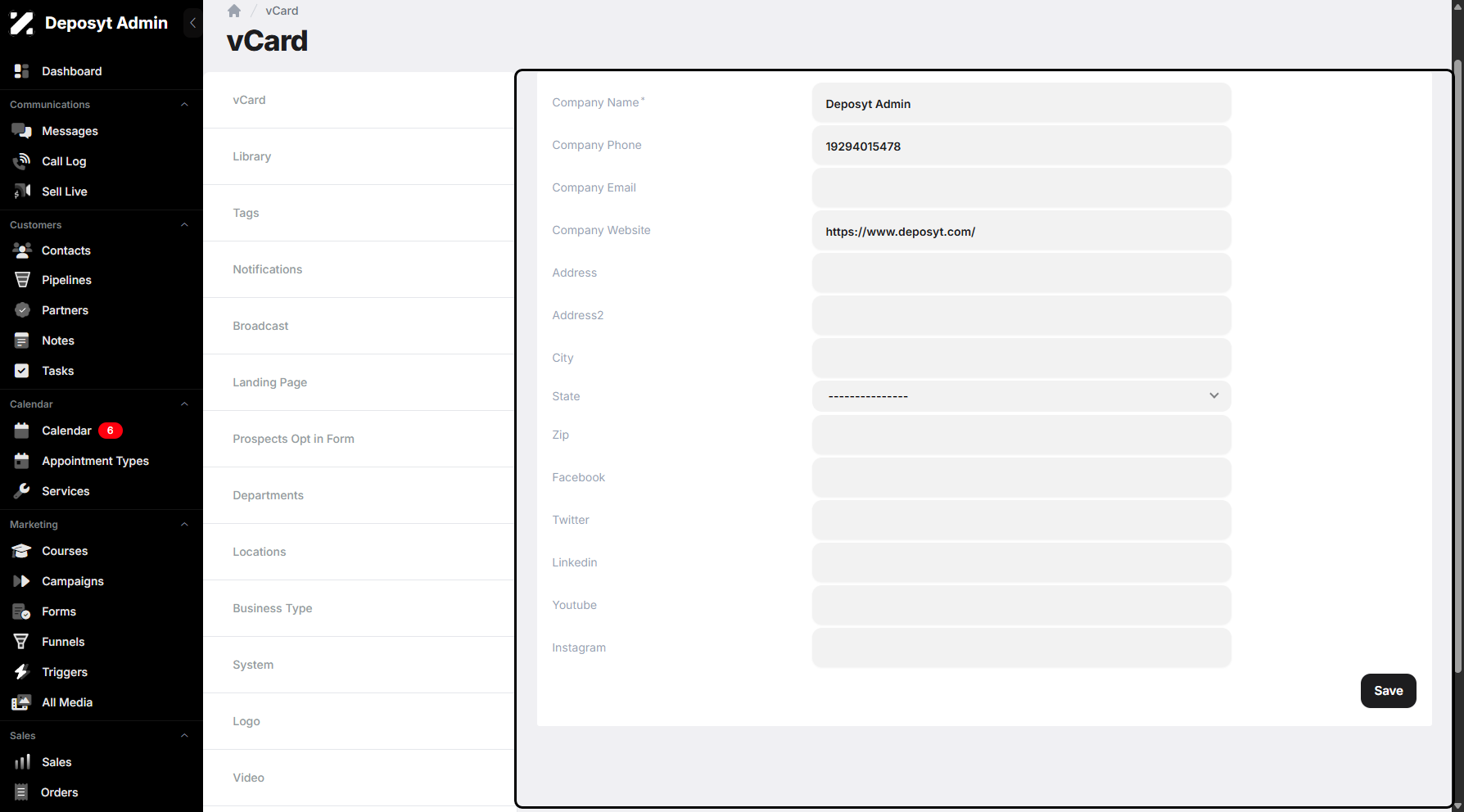Click the All Media icon
Image resolution: width=1464 pixels, height=812 pixels.
tap(22, 702)
